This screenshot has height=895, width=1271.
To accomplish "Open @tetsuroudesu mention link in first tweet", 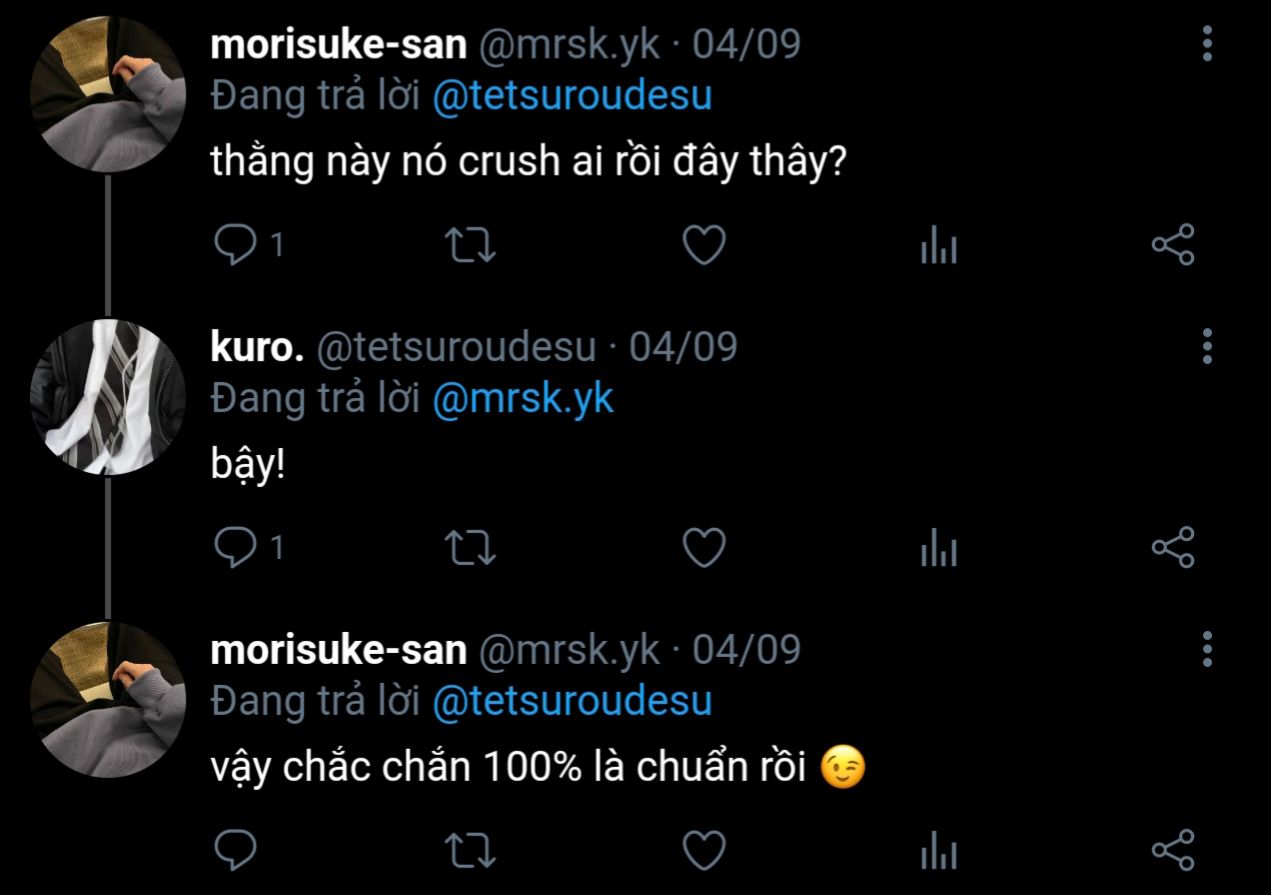I will [572, 96].
